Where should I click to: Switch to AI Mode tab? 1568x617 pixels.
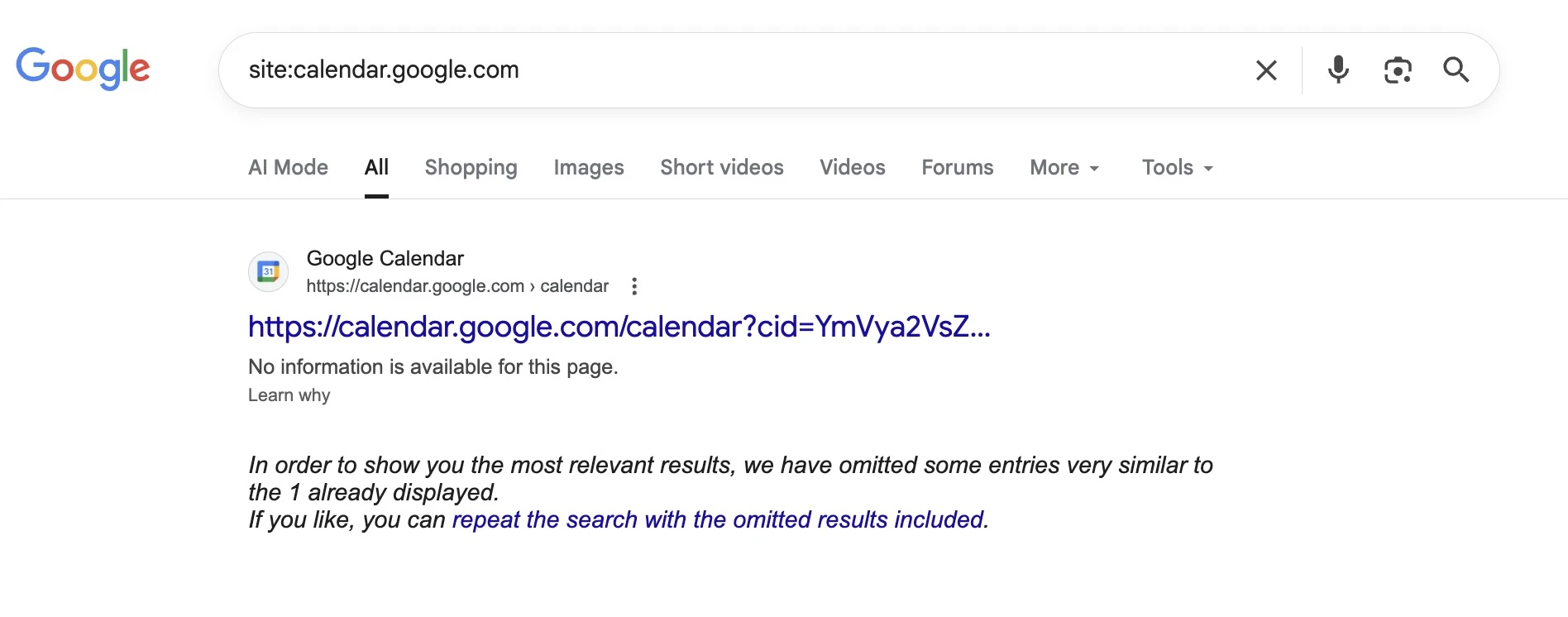(x=288, y=168)
